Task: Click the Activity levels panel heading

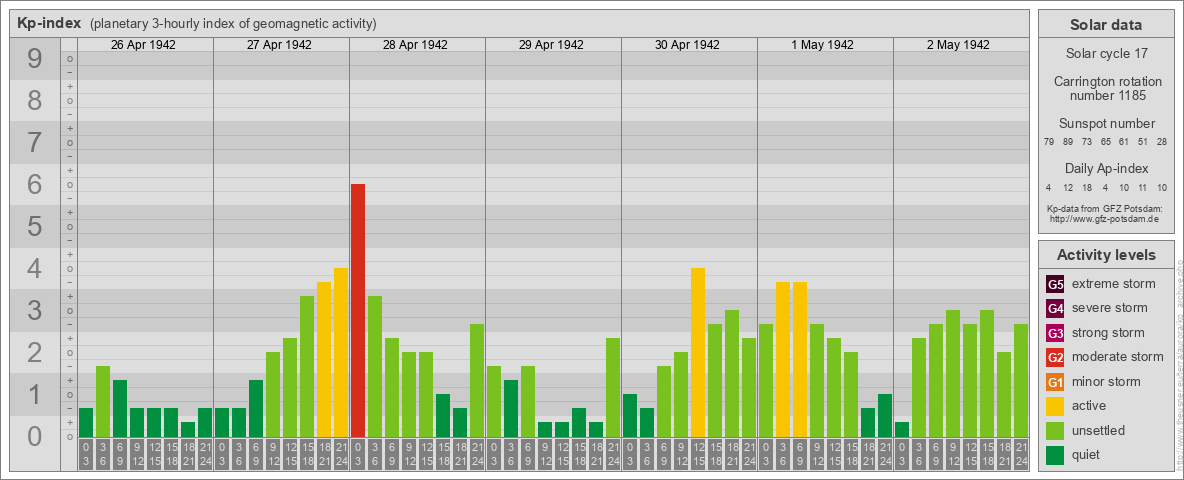Action: pyautogui.click(x=1106, y=255)
